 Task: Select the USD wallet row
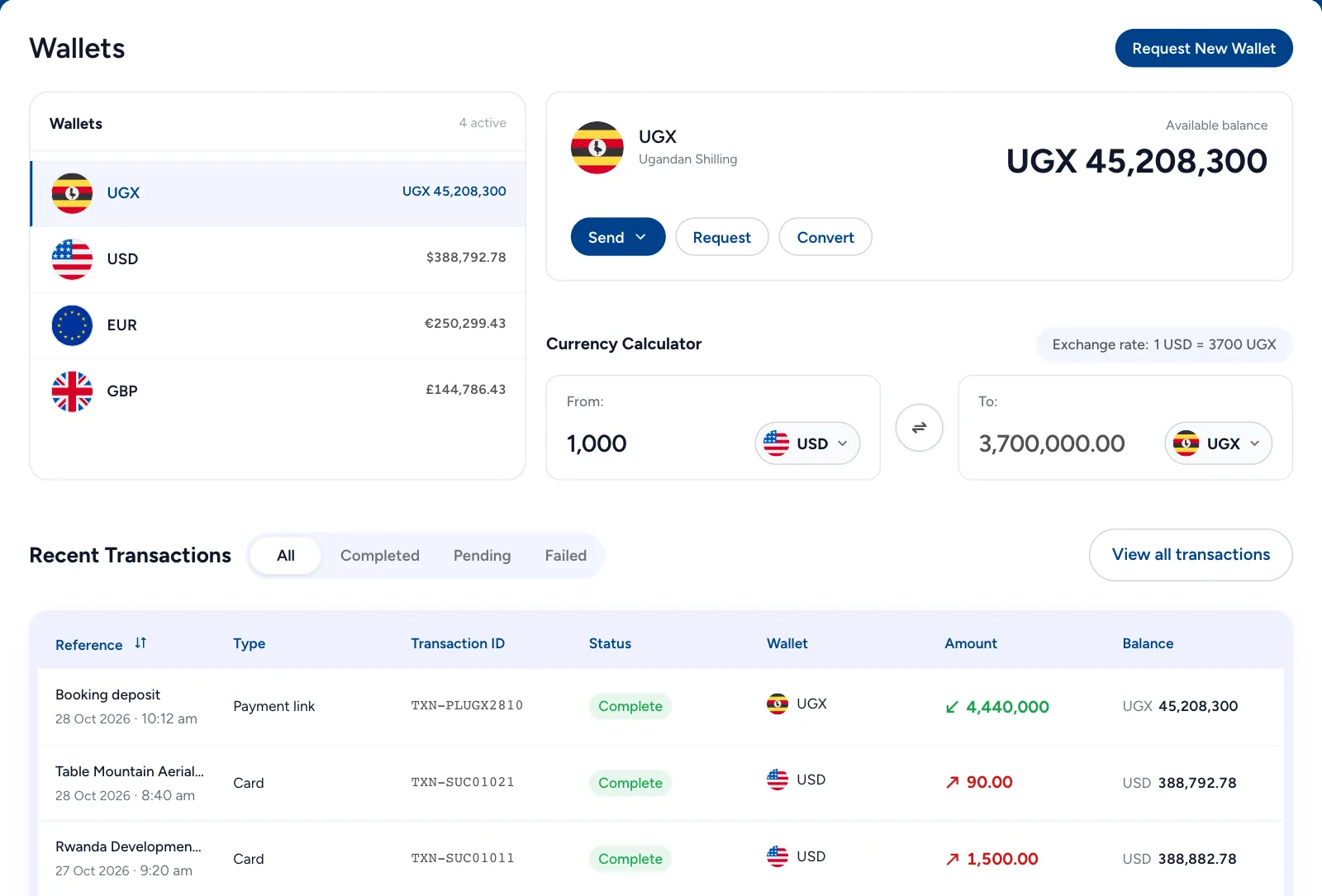point(278,259)
